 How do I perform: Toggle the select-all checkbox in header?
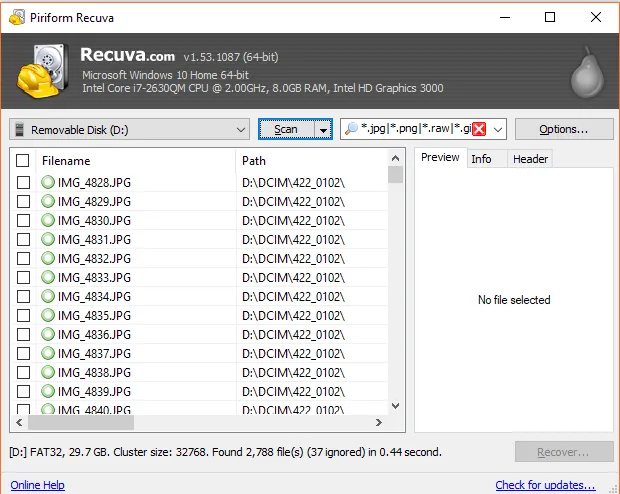(x=23, y=161)
